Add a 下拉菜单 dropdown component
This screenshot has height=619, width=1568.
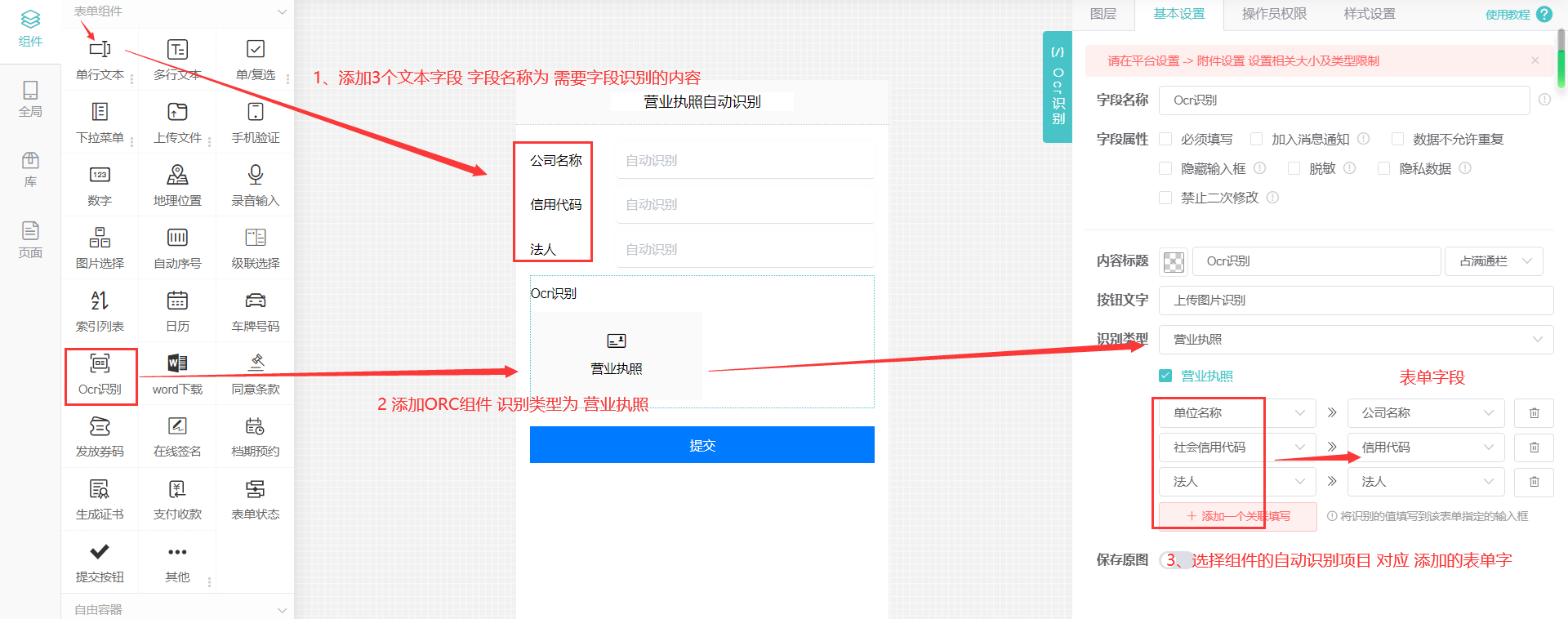100,122
